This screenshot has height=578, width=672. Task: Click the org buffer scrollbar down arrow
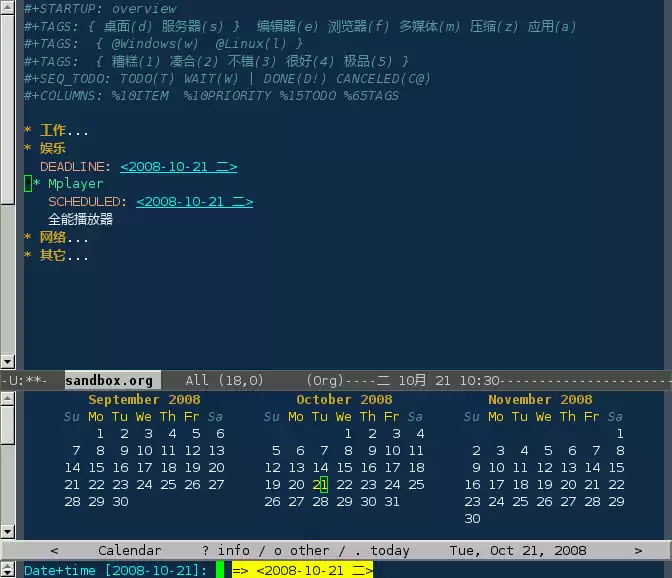(x=8, y=361)
